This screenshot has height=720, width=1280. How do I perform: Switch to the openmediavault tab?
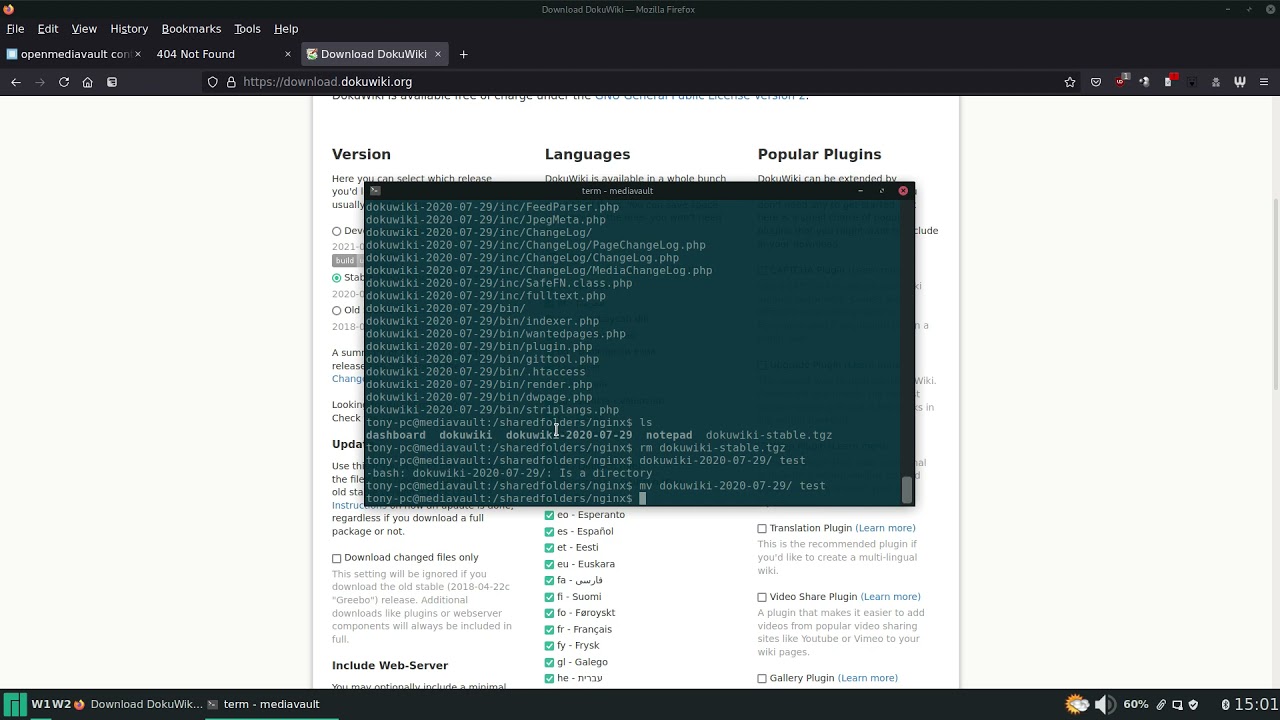(75, 54)
